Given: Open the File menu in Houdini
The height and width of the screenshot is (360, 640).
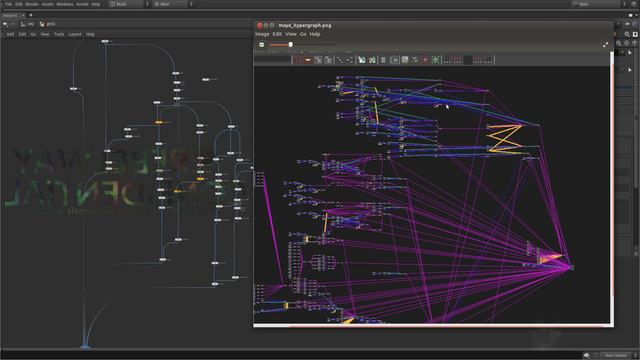Looking at the screenshot, I should tap(9, 4).
